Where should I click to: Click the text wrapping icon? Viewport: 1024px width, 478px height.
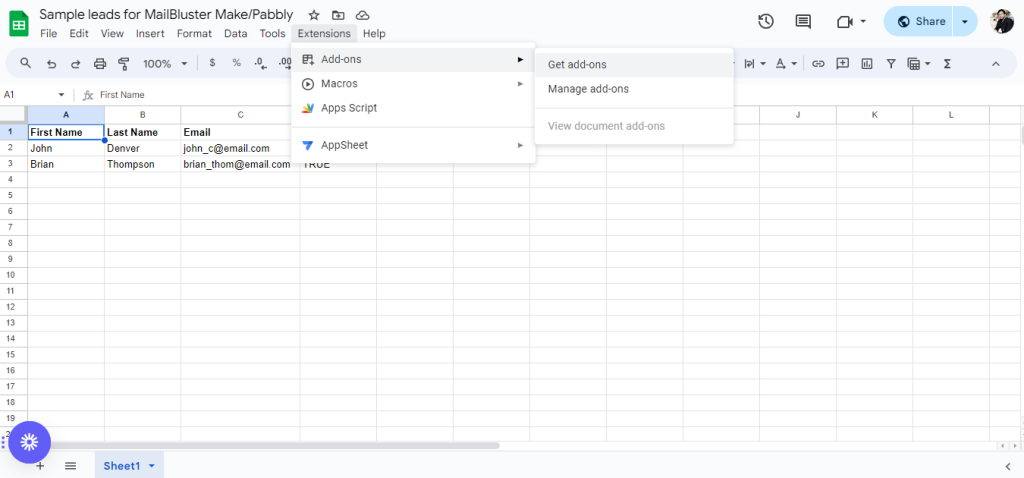coord(749,63)
